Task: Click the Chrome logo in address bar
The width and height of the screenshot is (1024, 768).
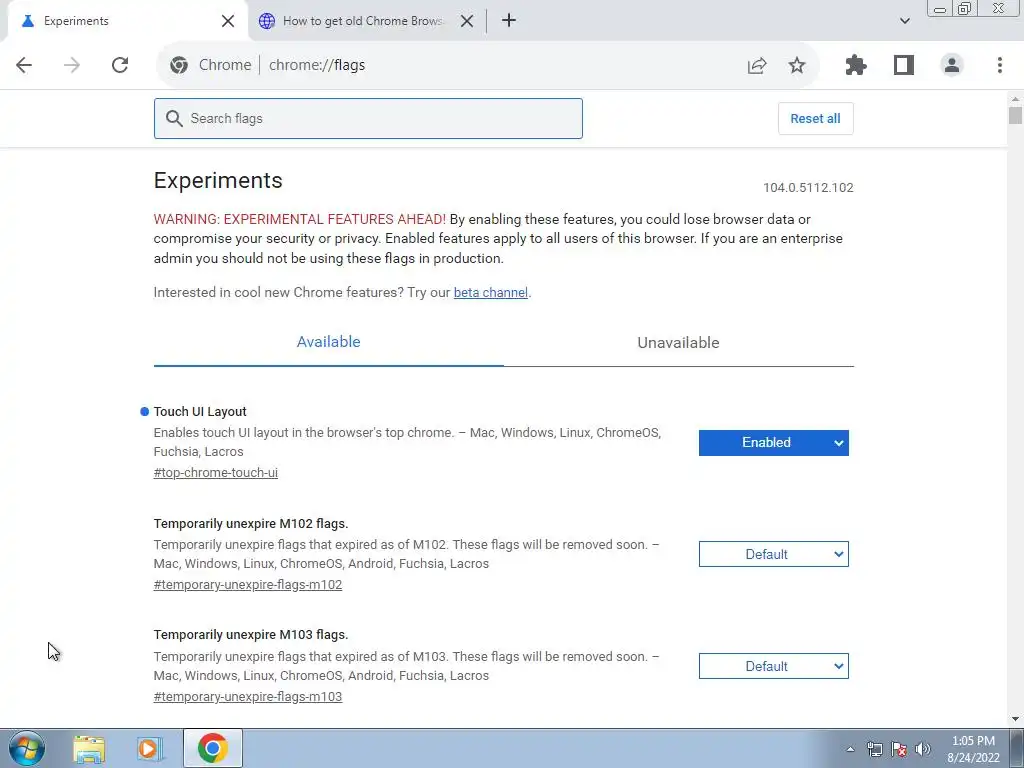Action: 179,65
